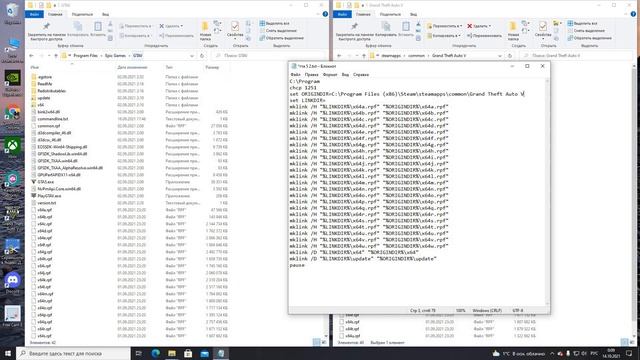Refresh Grand Theft Auto V folder view
The height and width of the screenshot is (360, 640).
click(x=510, y=56)
